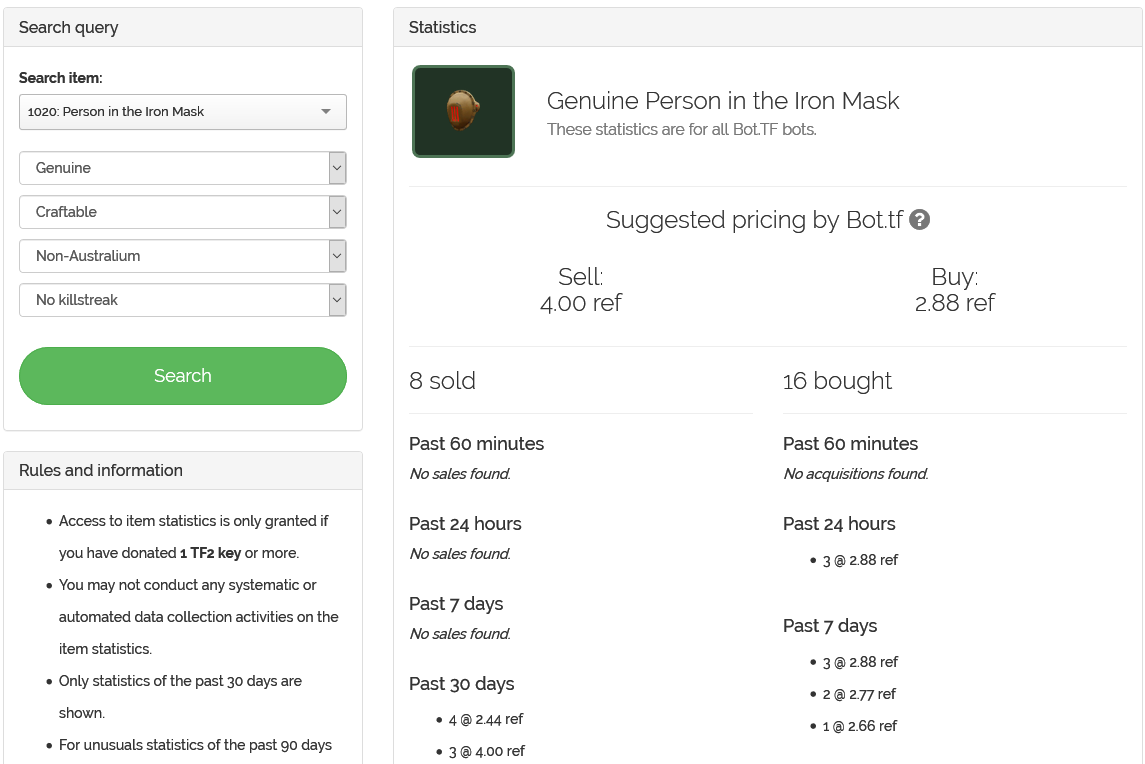Viewport: 1145px width, 764px height.
Task: Expand the Non-Australium dropdown
Action: coord(183,256)
